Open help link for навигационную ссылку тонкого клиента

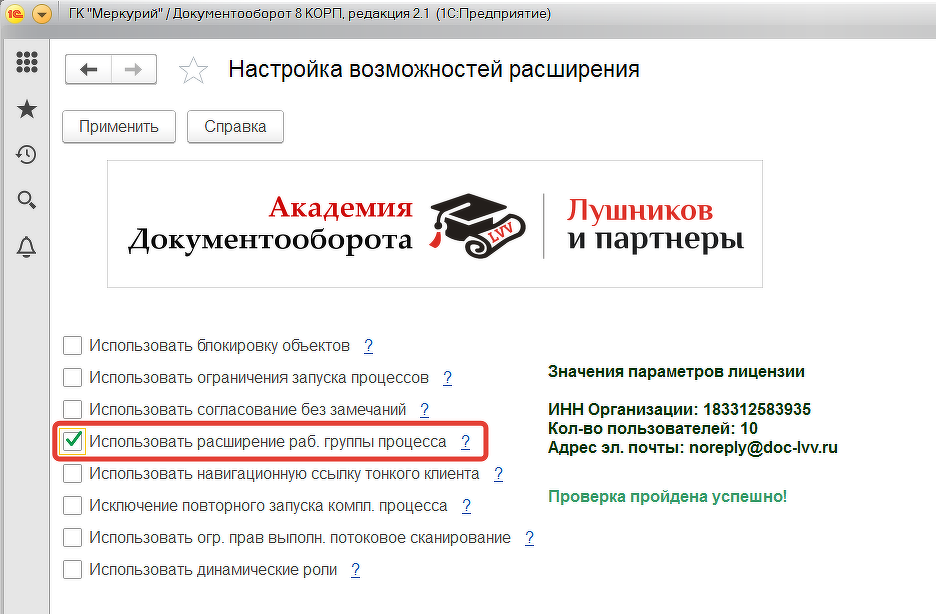pyautogui.click(x=498, y=474)
